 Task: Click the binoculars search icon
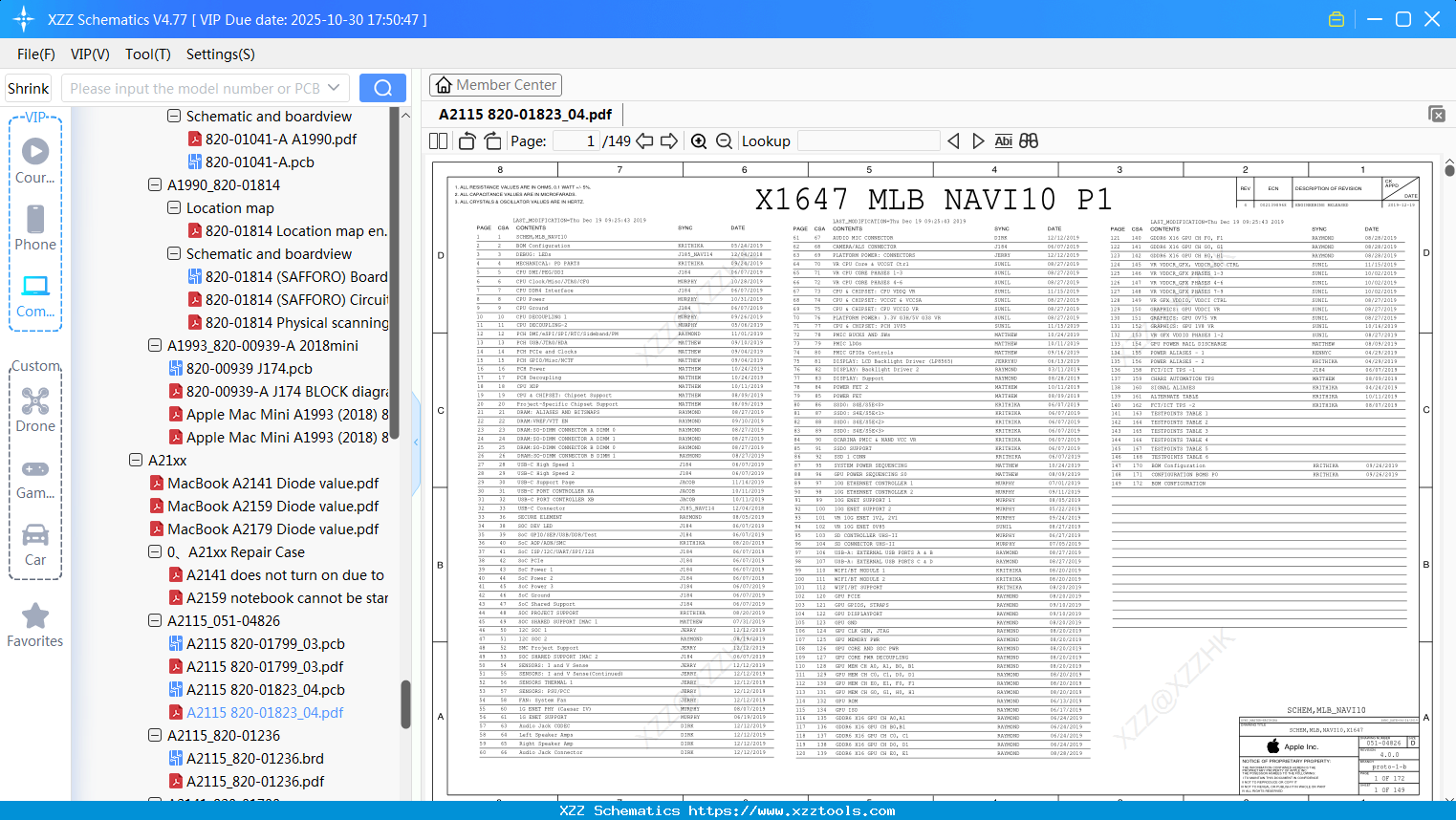coord(1029,141)
